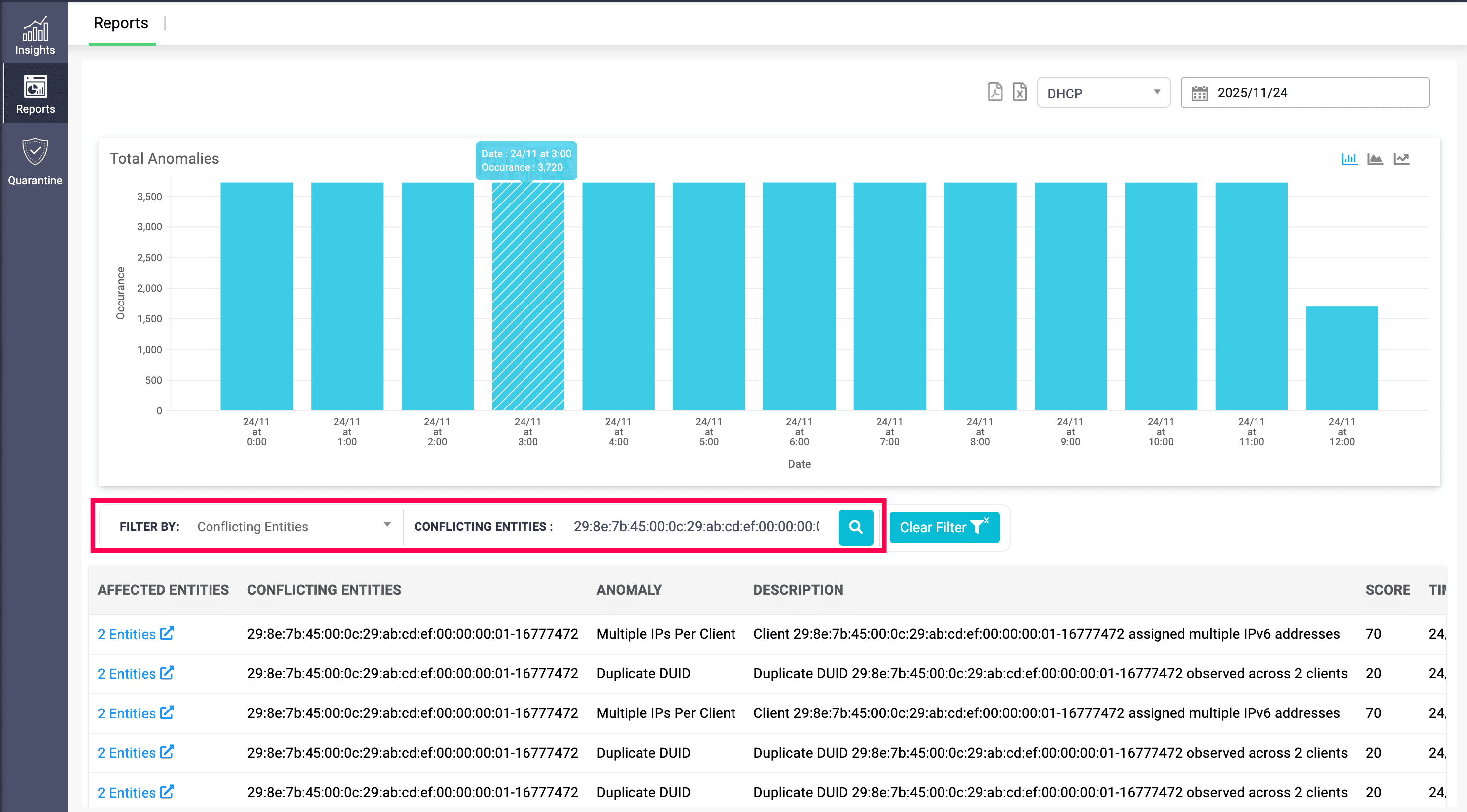Click the search magnifier button
The height and width of the screenshot is (812, 1467).
coord(855,527)
